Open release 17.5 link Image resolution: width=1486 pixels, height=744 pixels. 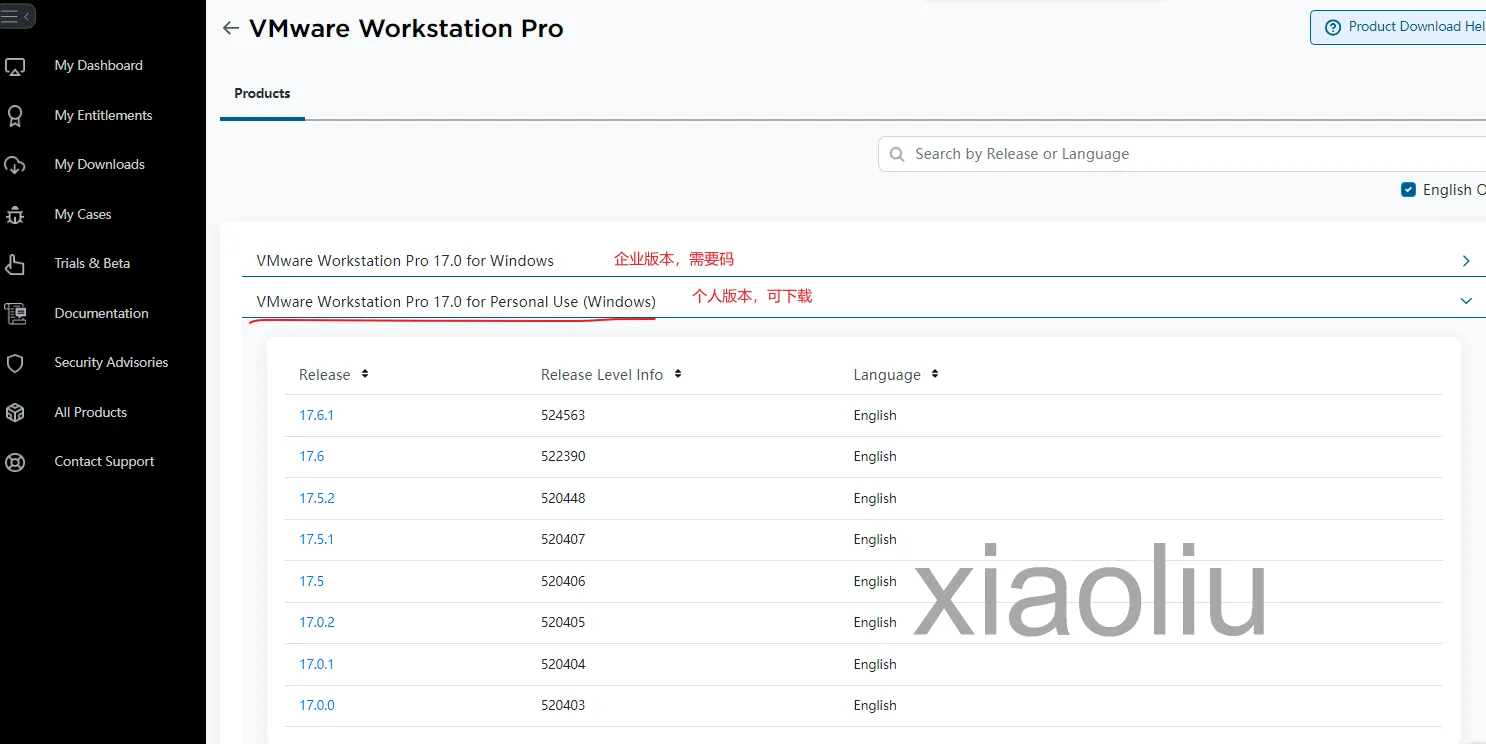pos(312,582)
